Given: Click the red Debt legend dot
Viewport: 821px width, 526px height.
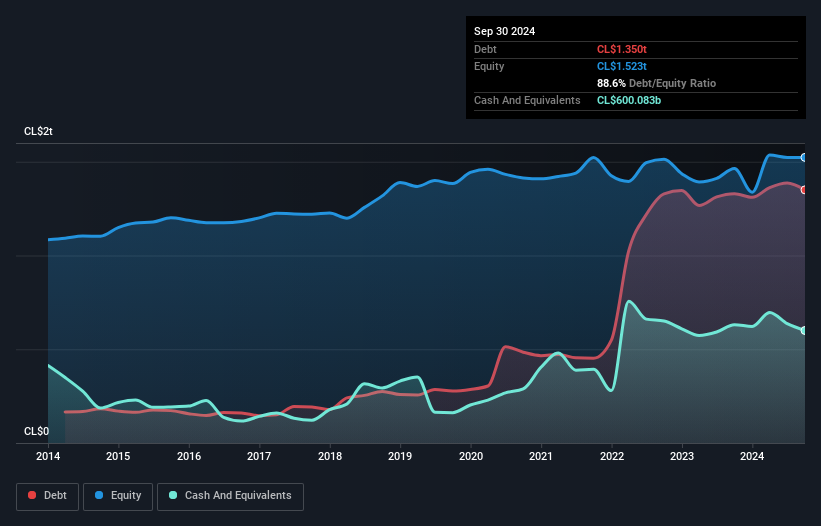Looking at the screenshot, I should [33, 495].
